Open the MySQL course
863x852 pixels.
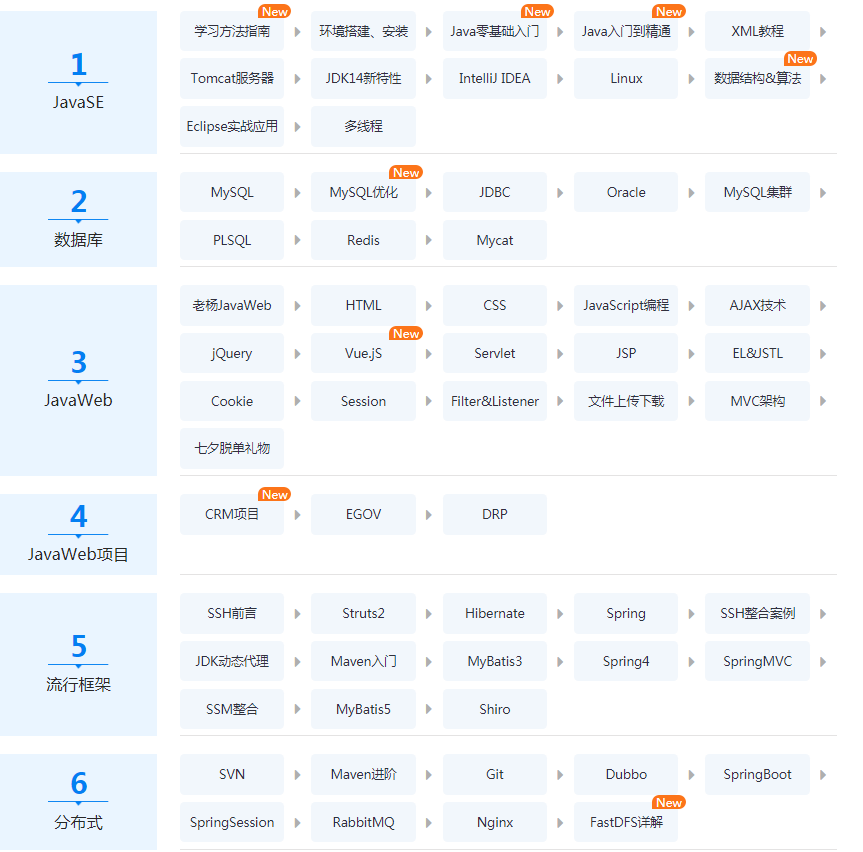click(232, 193)
